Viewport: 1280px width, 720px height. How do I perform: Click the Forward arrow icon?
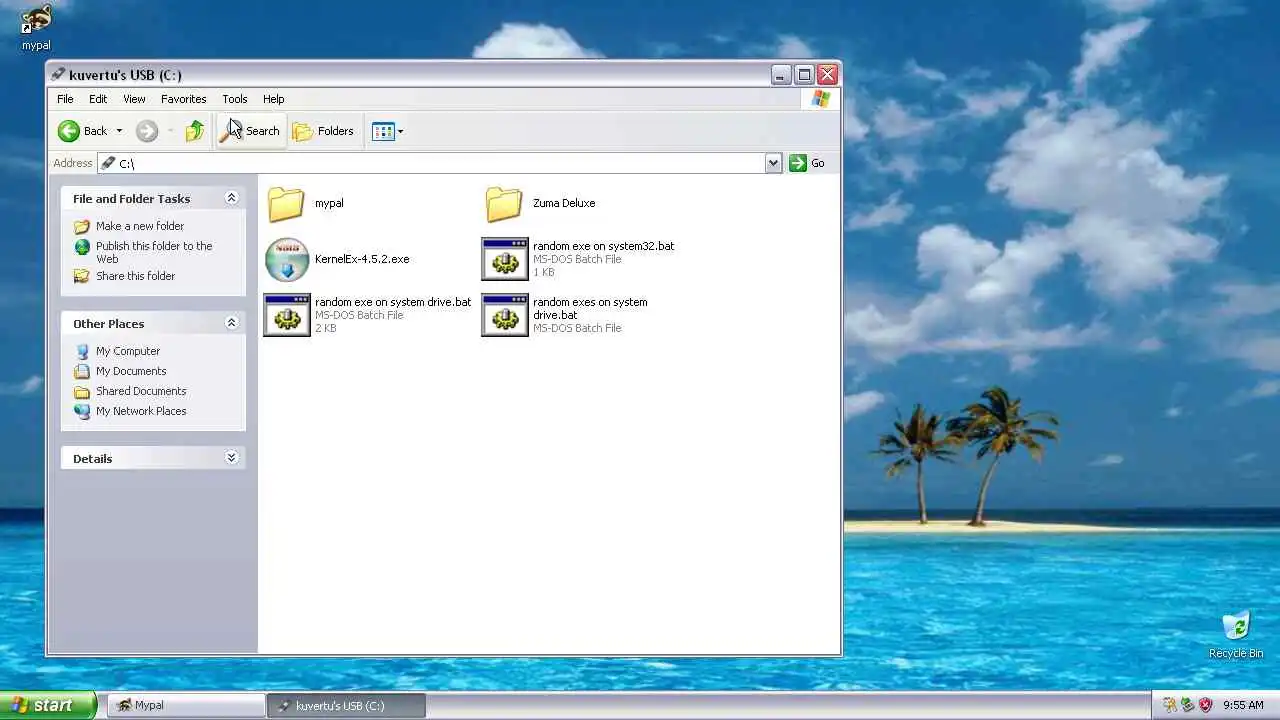click(147, 131)
